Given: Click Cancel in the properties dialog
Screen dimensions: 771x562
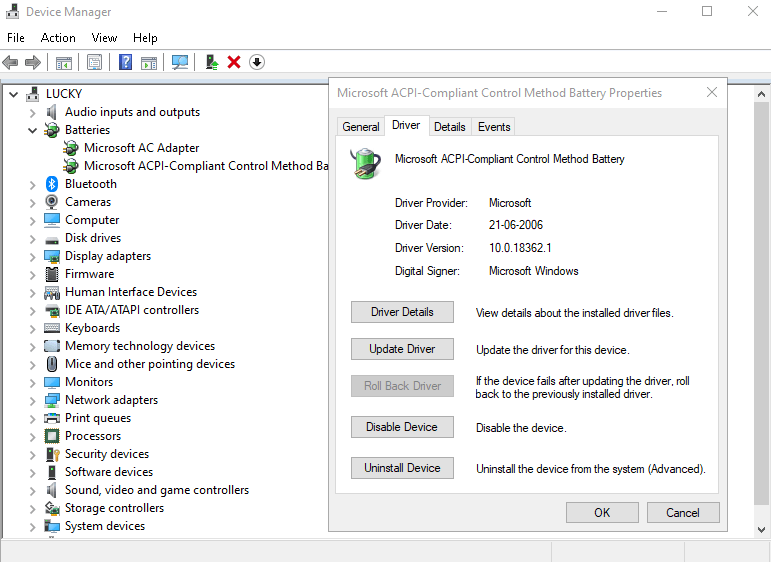Looking at the screenshot, I should click(682, 513).
